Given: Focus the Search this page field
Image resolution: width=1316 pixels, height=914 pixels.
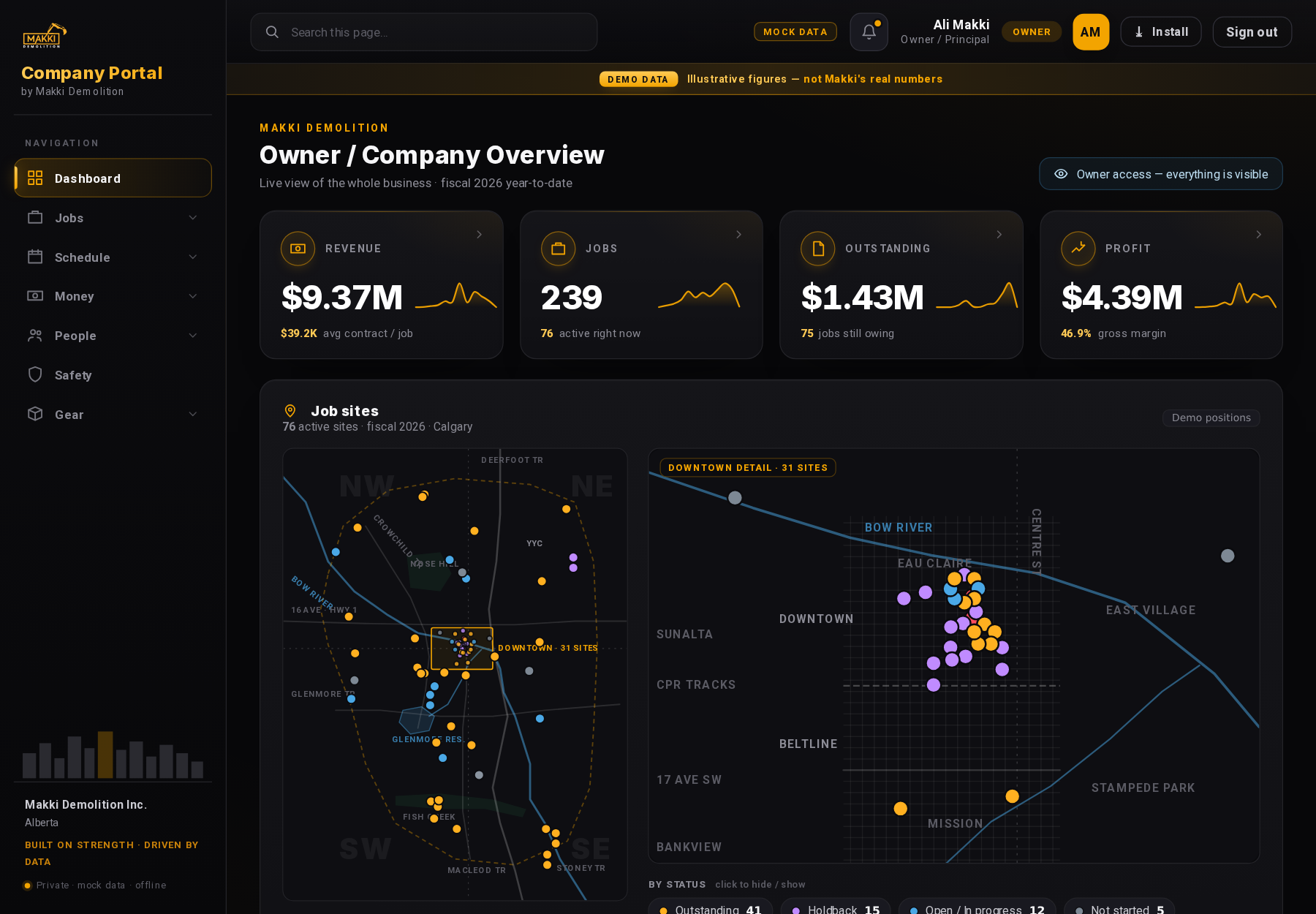Looking at the screenshot, I should coord(424,32).
